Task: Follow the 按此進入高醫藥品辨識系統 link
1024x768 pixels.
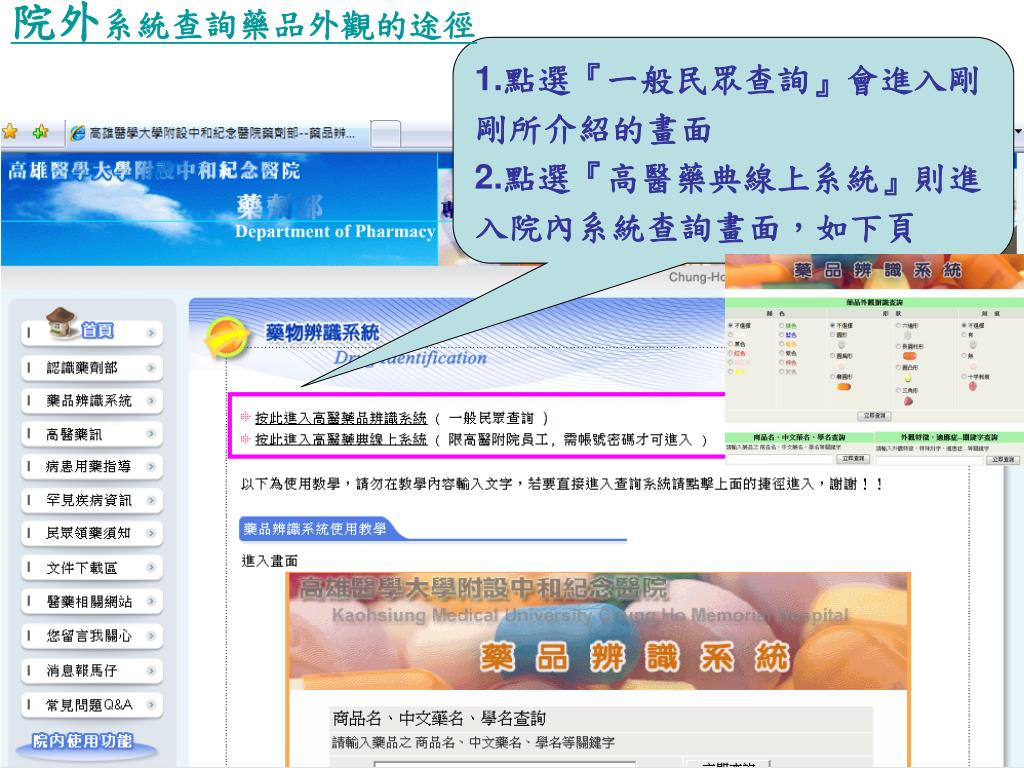Action: (x=340, y=417)
